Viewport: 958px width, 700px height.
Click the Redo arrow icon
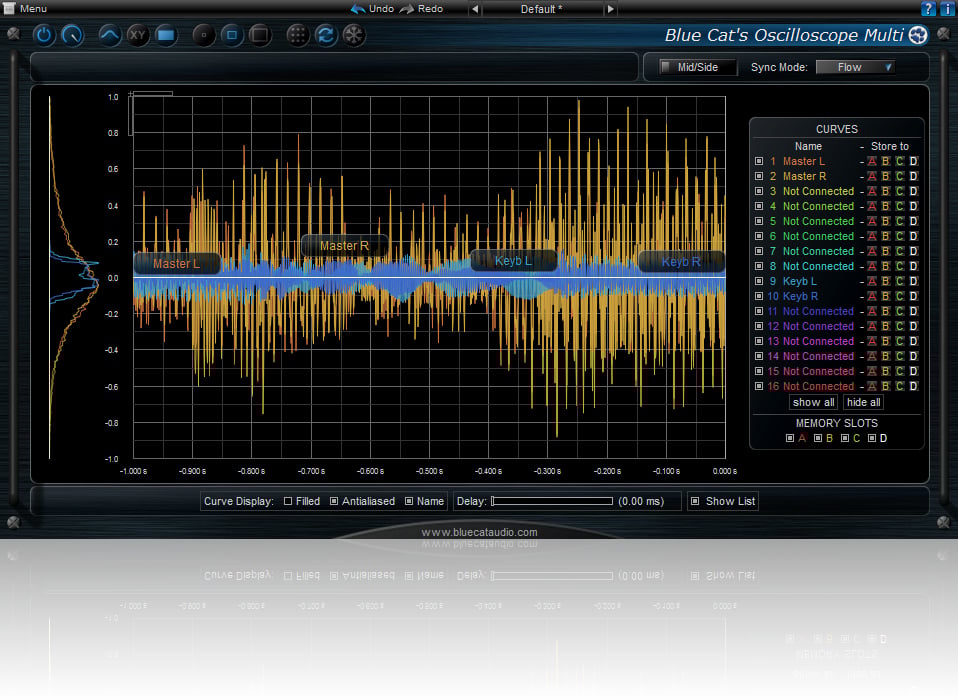point(406,9)
